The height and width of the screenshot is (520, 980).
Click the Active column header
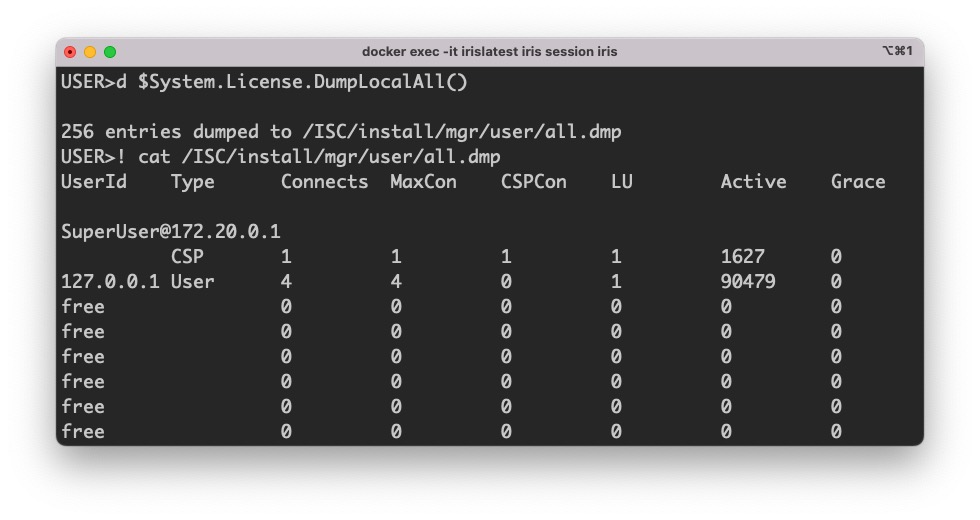click(753, 182)
